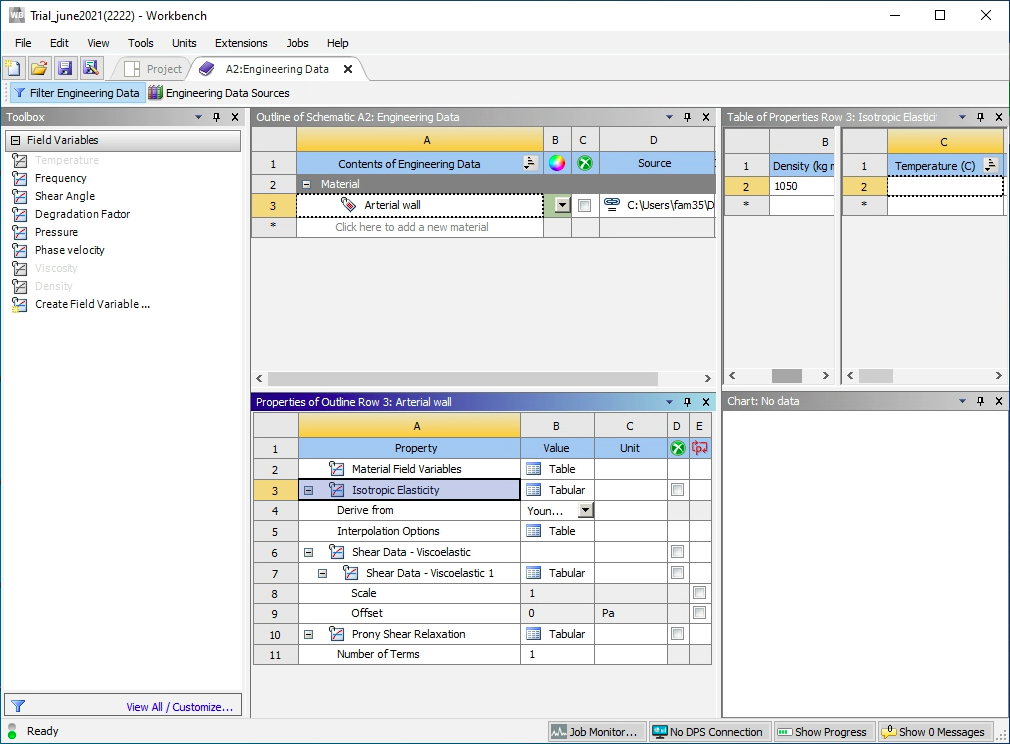Open the Derive from dropdown

pos(586,510)
